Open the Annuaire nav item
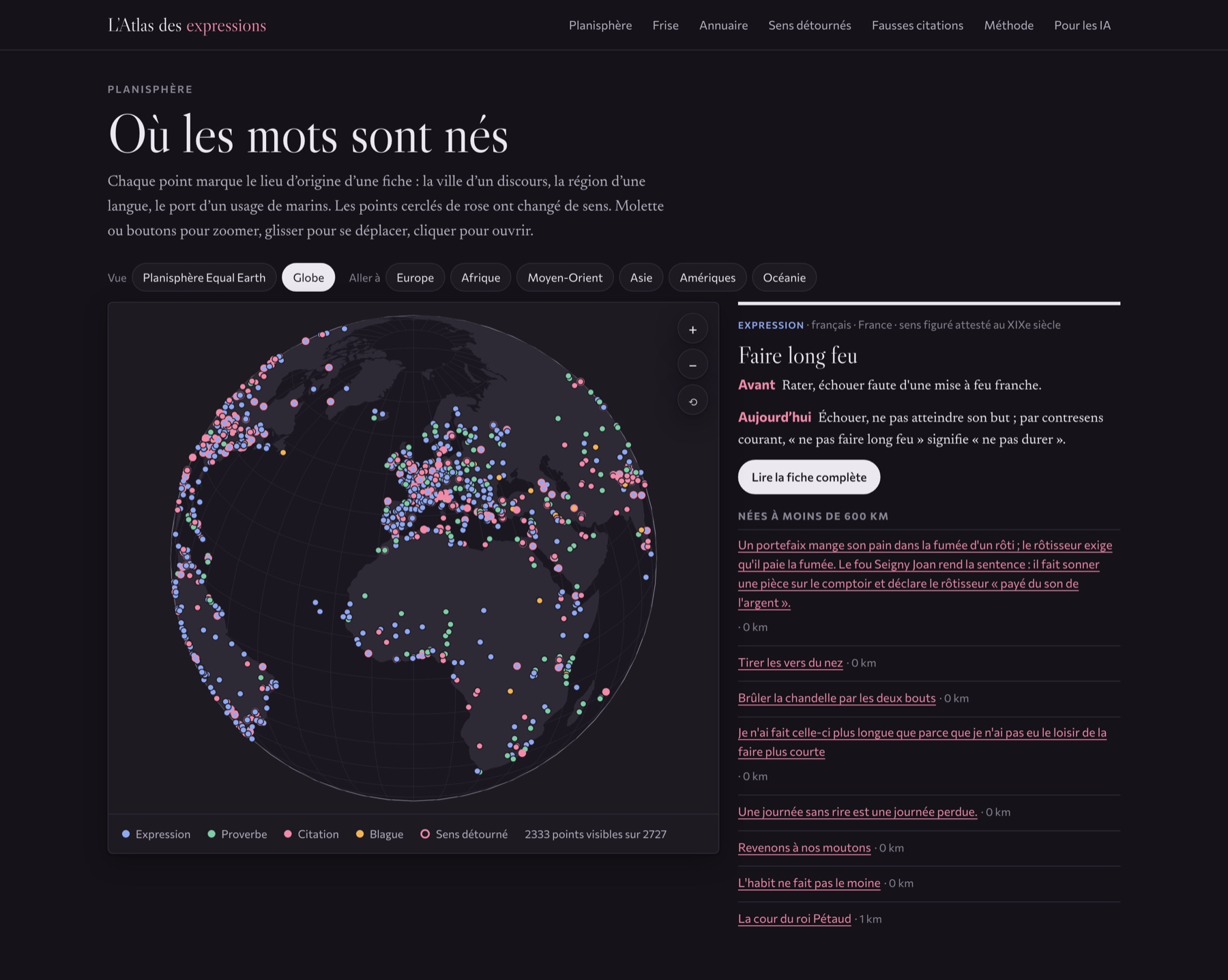1228x980 pixels. coord(723,25)
